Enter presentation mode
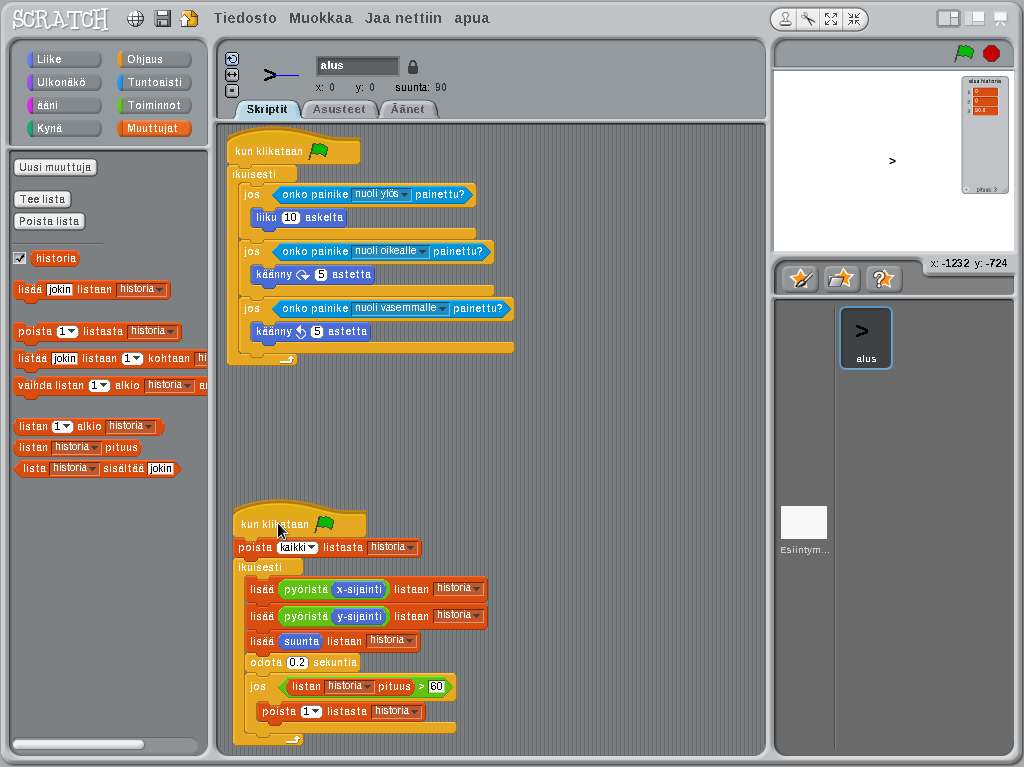This screenshot has width=1024, height=767. coord(1000,18)
